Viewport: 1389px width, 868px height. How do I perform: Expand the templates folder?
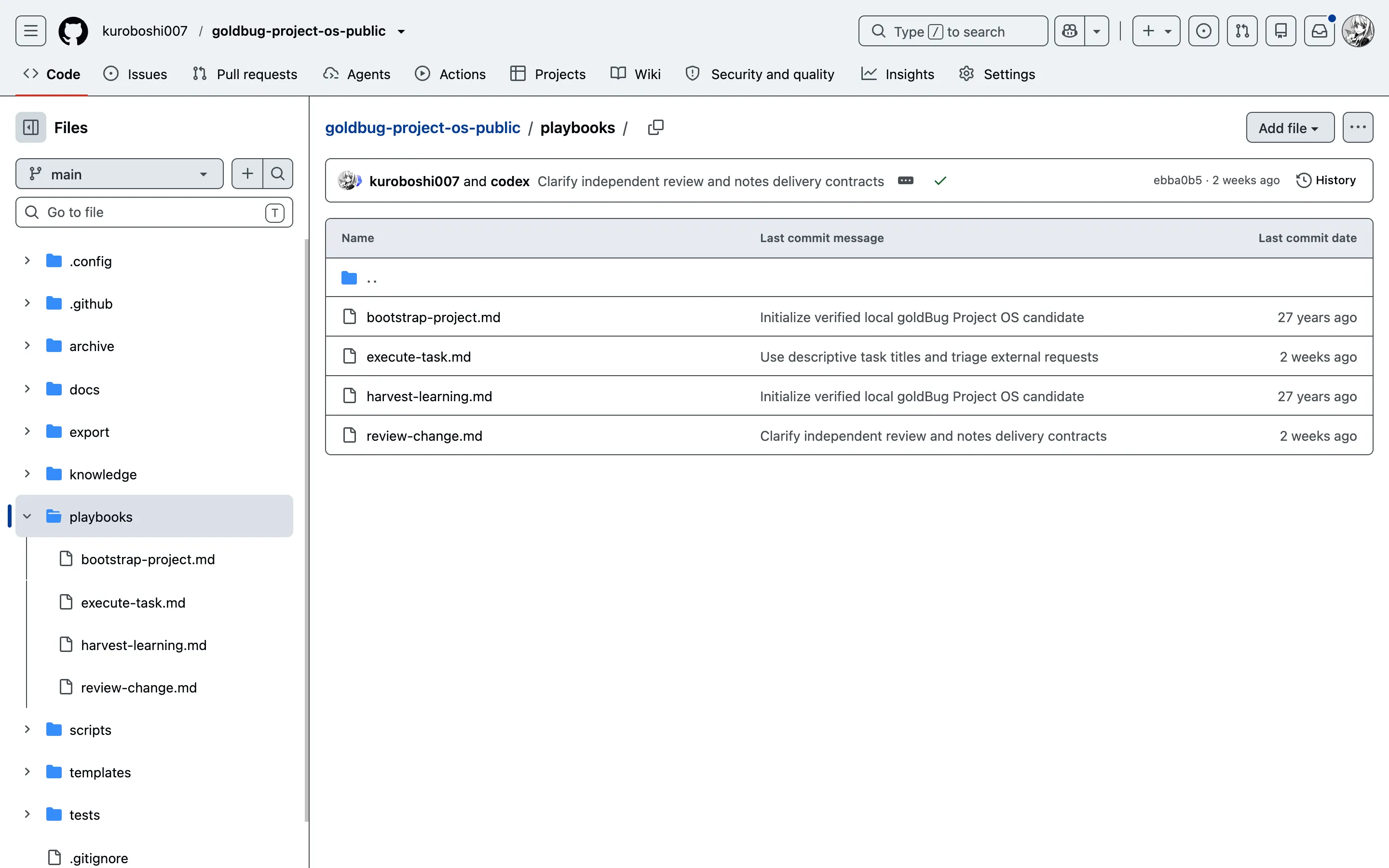(x=27, y=772)
